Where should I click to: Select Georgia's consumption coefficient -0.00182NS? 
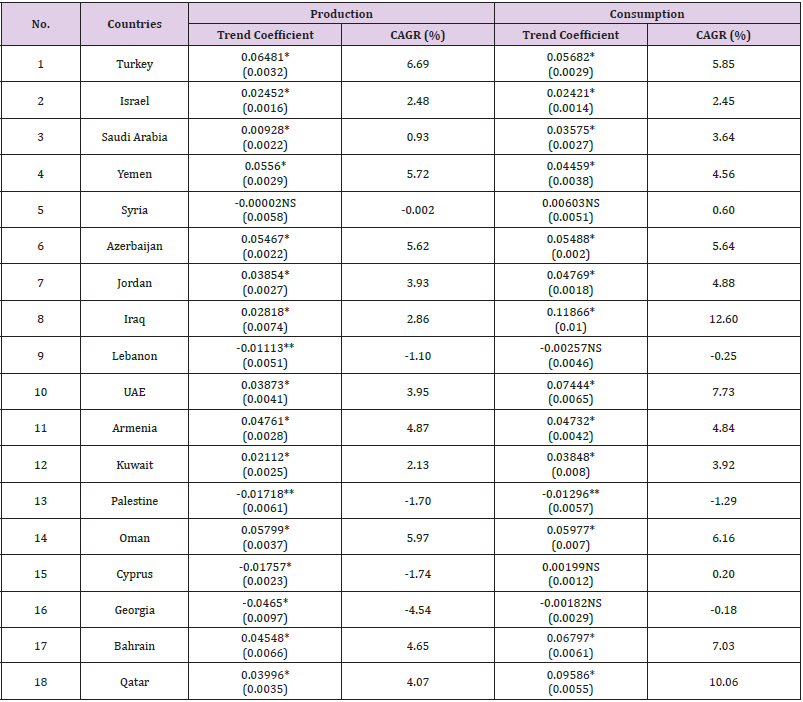(x=570, y=603)
